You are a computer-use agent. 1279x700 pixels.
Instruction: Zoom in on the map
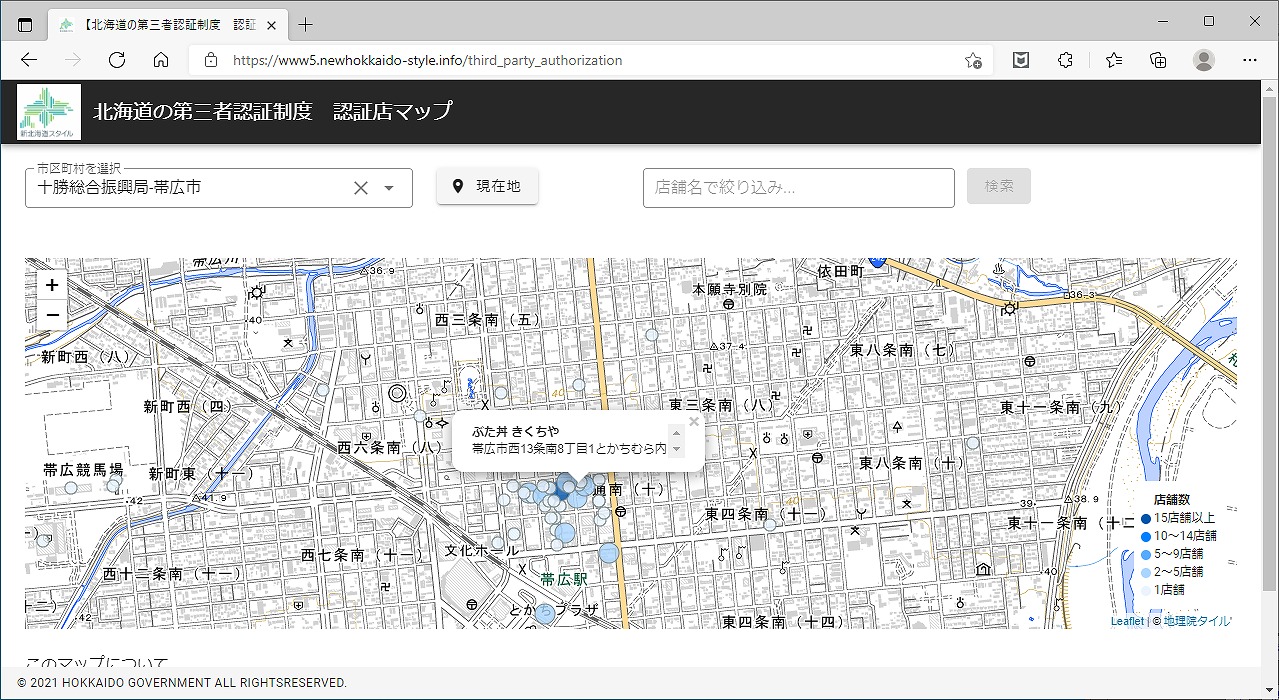(x=52, y=285)
